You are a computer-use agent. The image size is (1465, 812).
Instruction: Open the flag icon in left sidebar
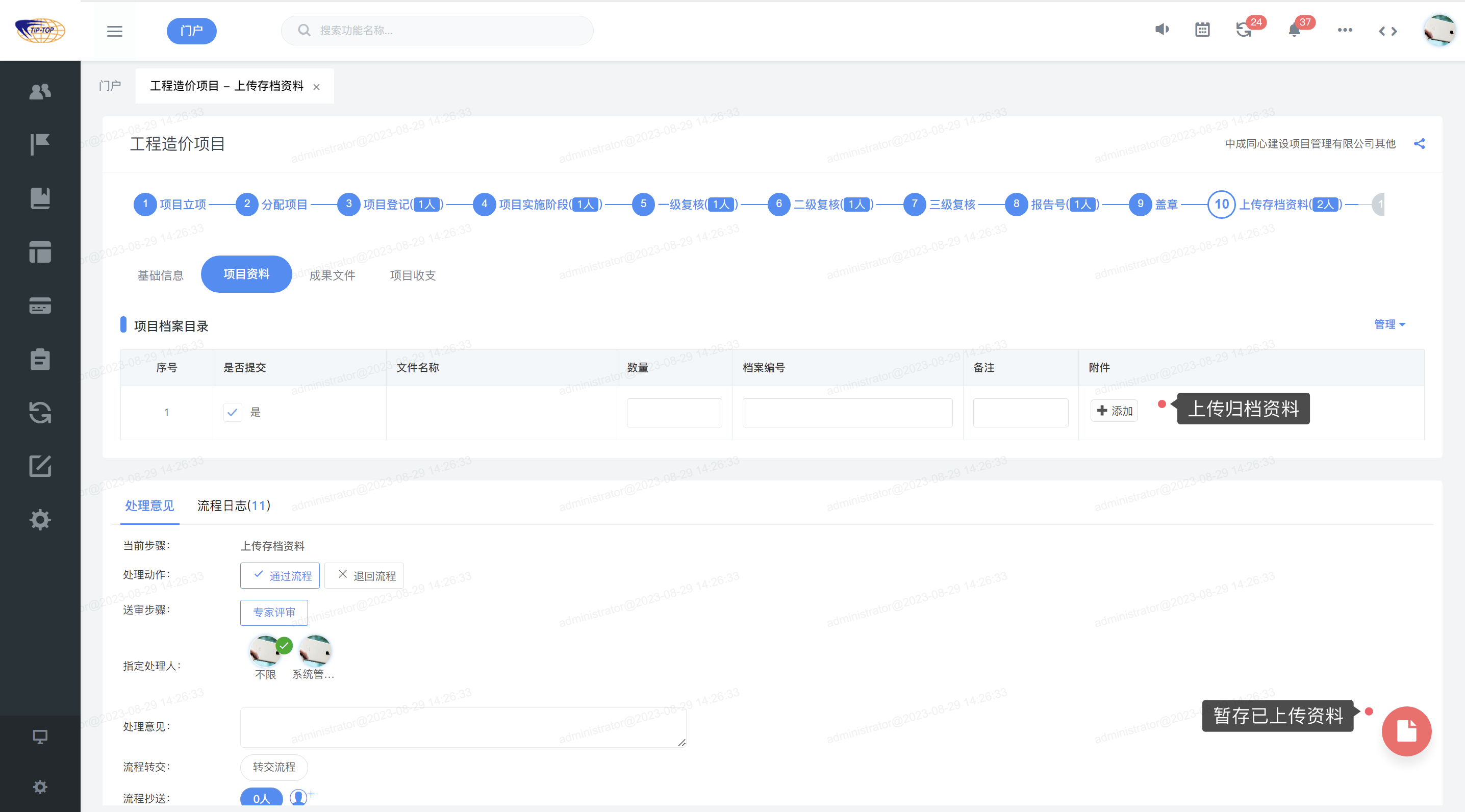pos(40,144)
